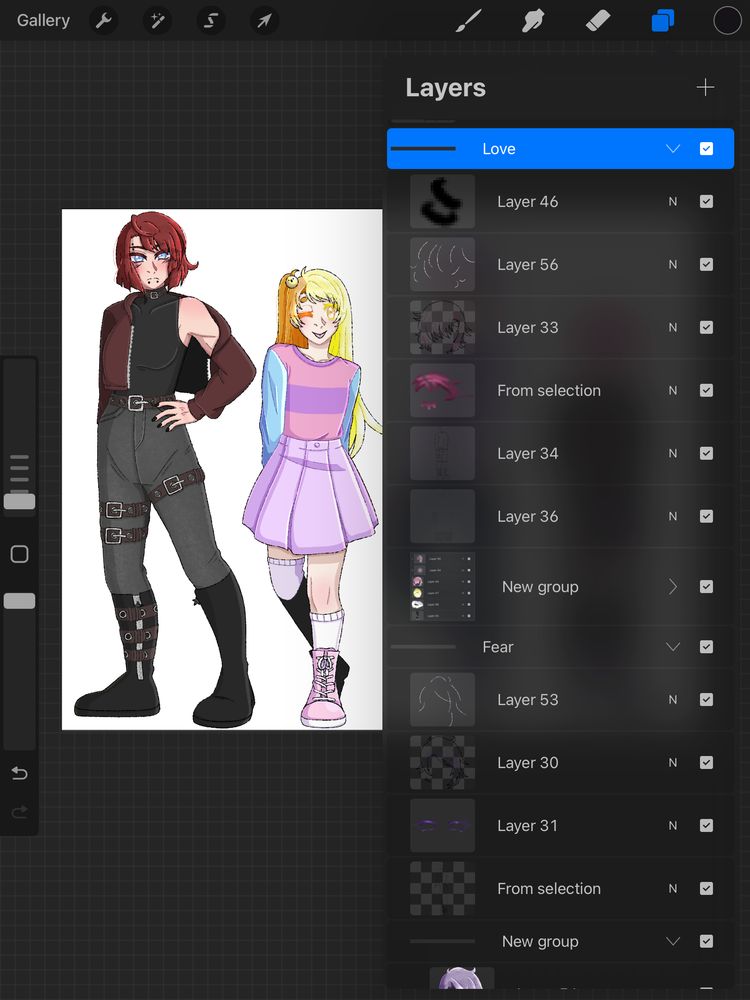Hide Layer 30
The image size is (750, 1000).
pyautogui.click(x=706, y=763)
